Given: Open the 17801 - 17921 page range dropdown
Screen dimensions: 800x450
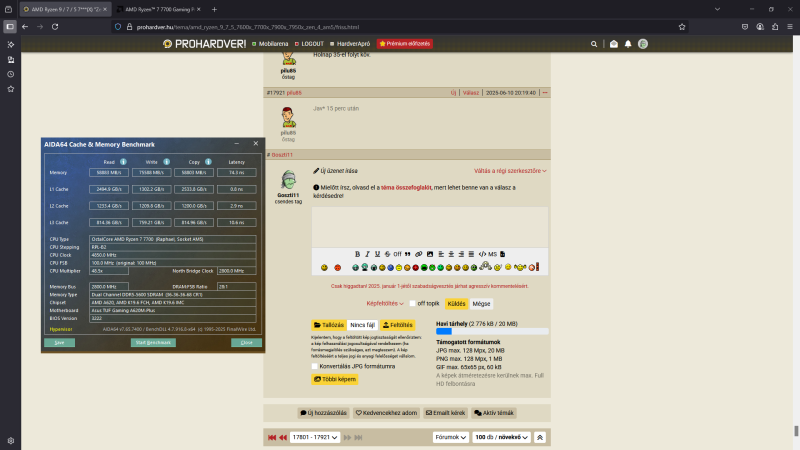Looking at the screenshot, I should click(x=314, y=437).
